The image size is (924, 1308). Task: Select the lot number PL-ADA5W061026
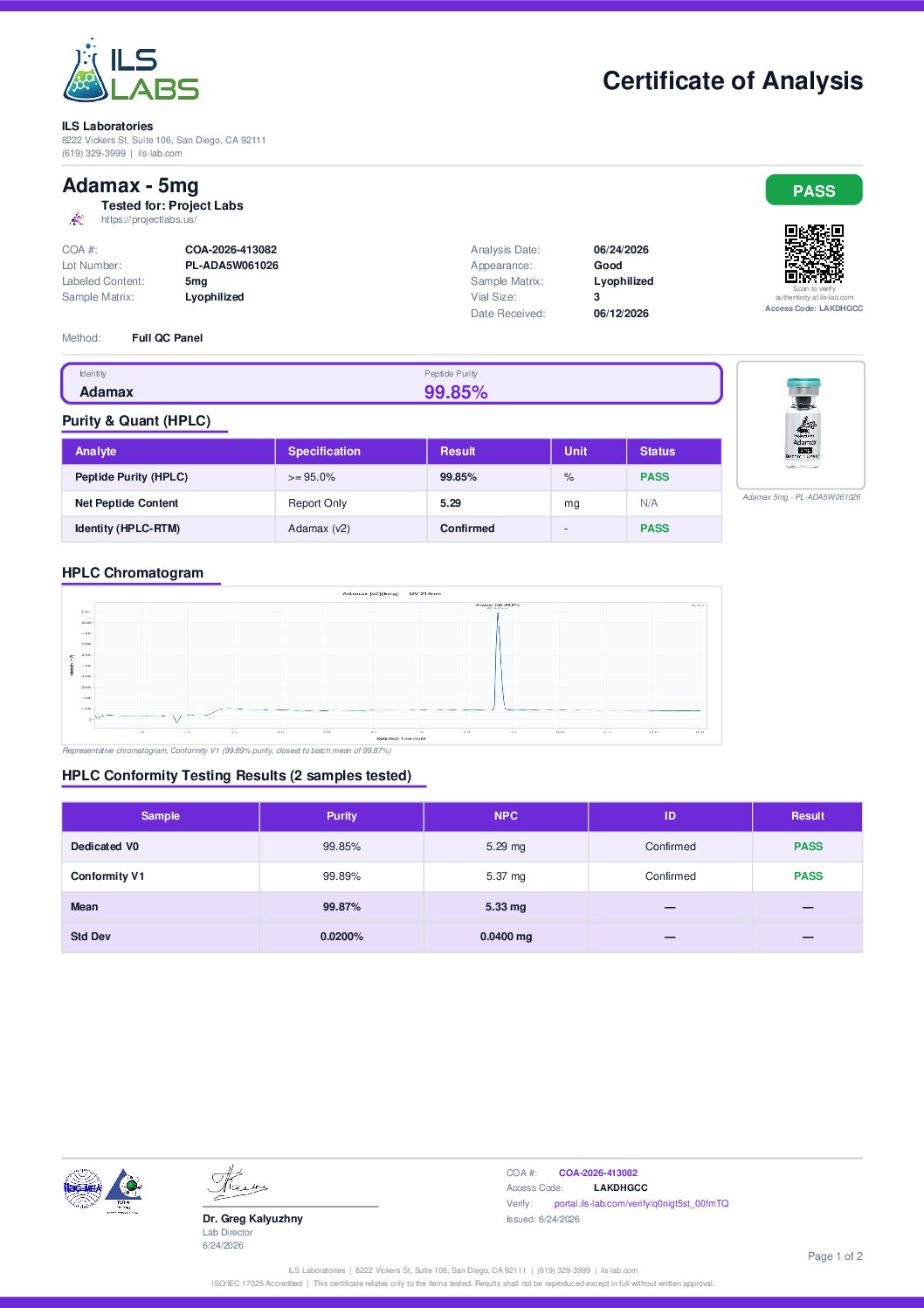tap(231, 266)
